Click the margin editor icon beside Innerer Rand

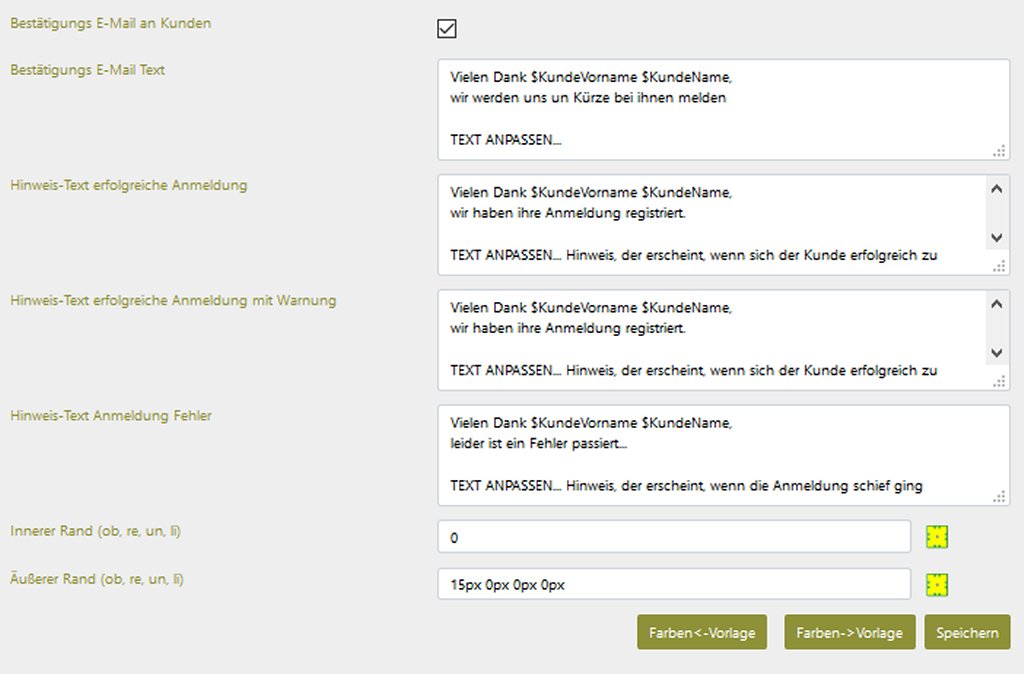click(x=937, y=537)
